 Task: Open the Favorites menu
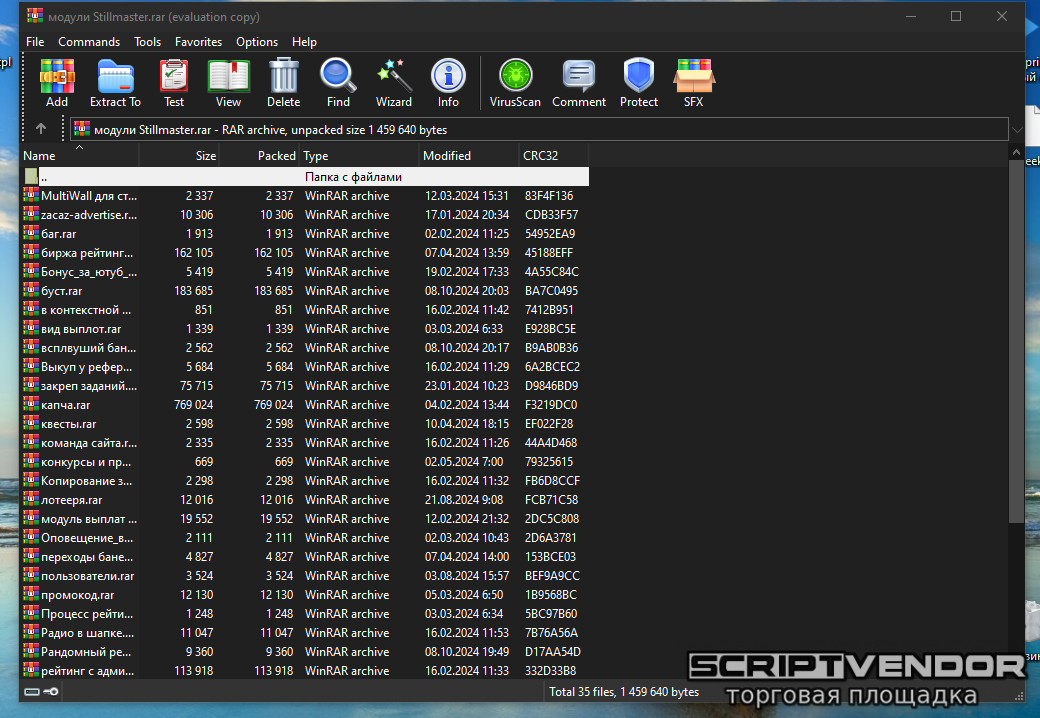(x=198, y=42)
